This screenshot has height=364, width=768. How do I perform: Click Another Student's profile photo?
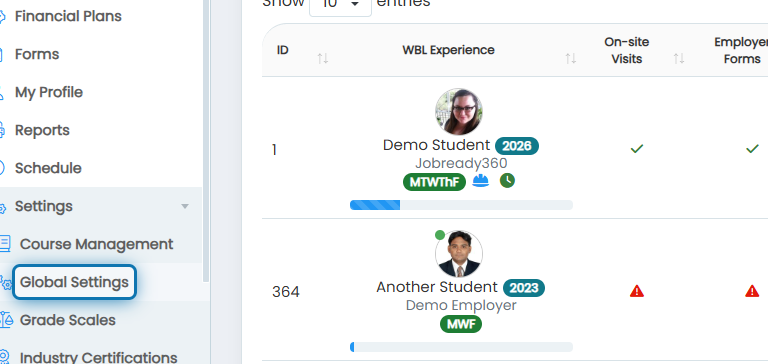(459, 254)
